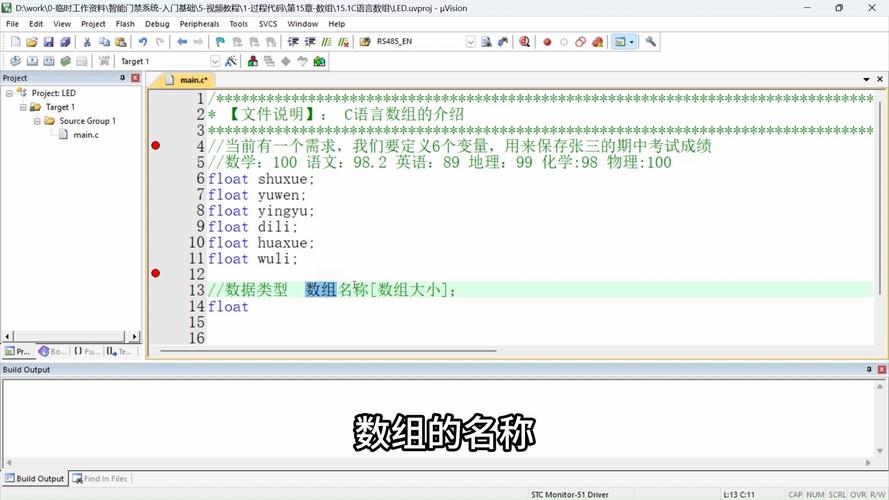Image resolution: width=889 pixels, height=500 pixels.
Task: Click the Paste icon in toolbar
Action: click(x=121, y=42)
